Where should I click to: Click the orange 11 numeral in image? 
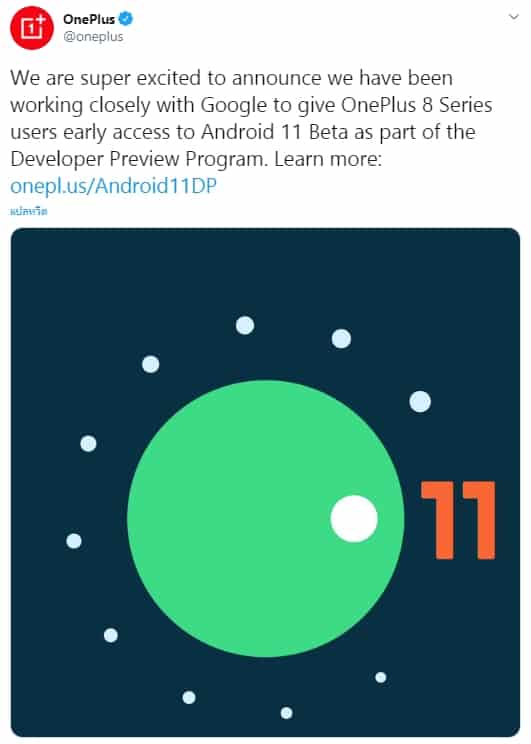pyautogui.click(x=458, y=520)
